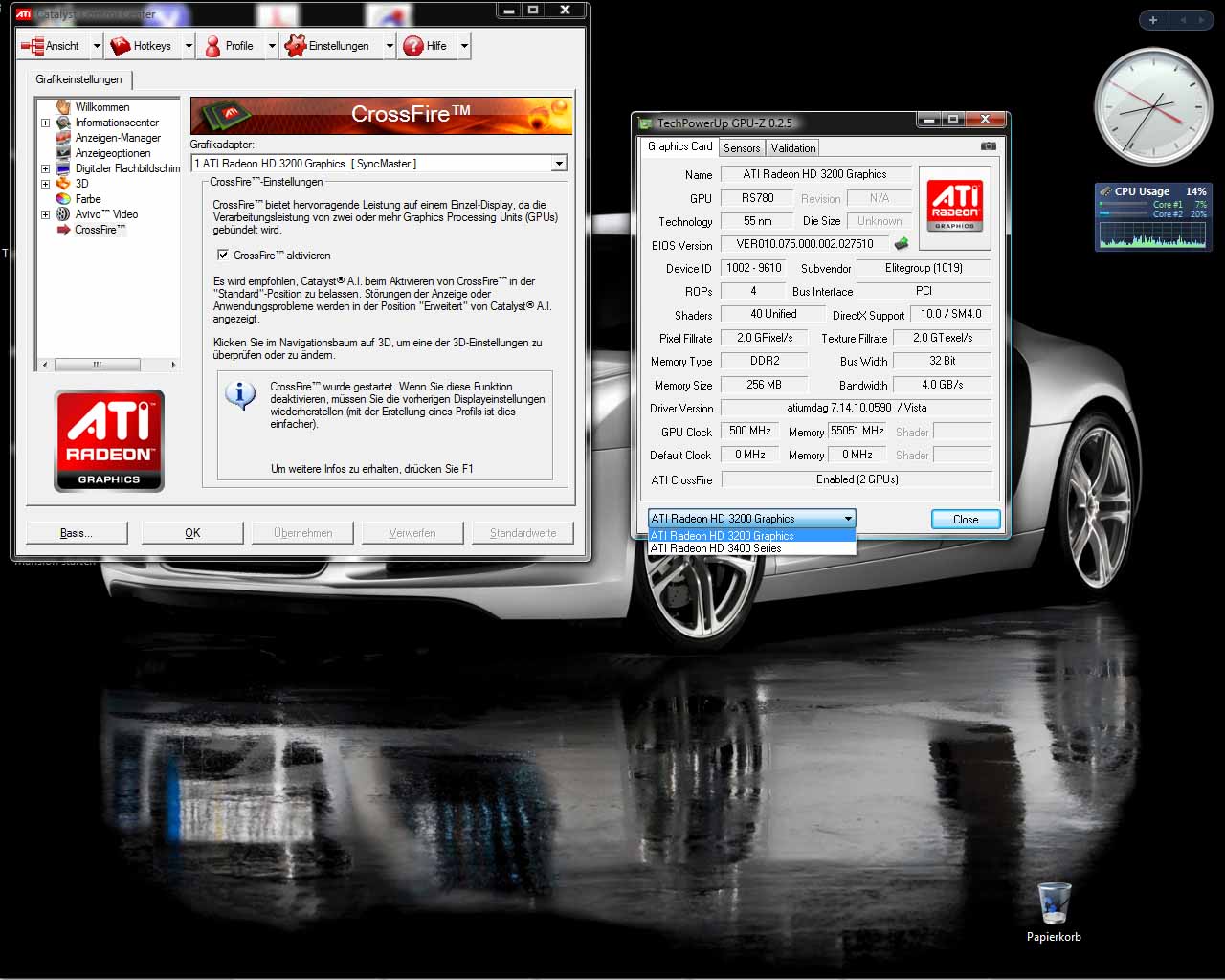The width and height of the screenshot is (1225, 980).
Task: Expand the Avivo Video tree node
Action: [x=45, y=214]
